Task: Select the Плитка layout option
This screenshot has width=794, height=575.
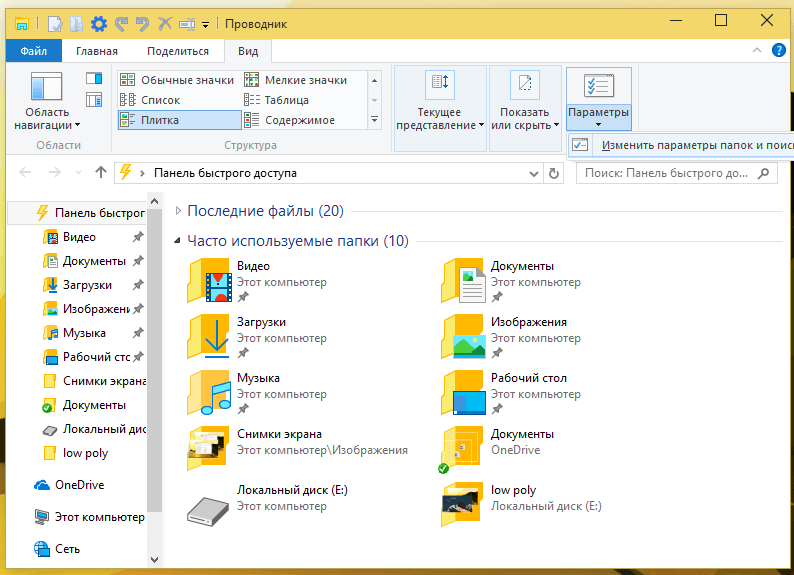Action: [179, 120]
